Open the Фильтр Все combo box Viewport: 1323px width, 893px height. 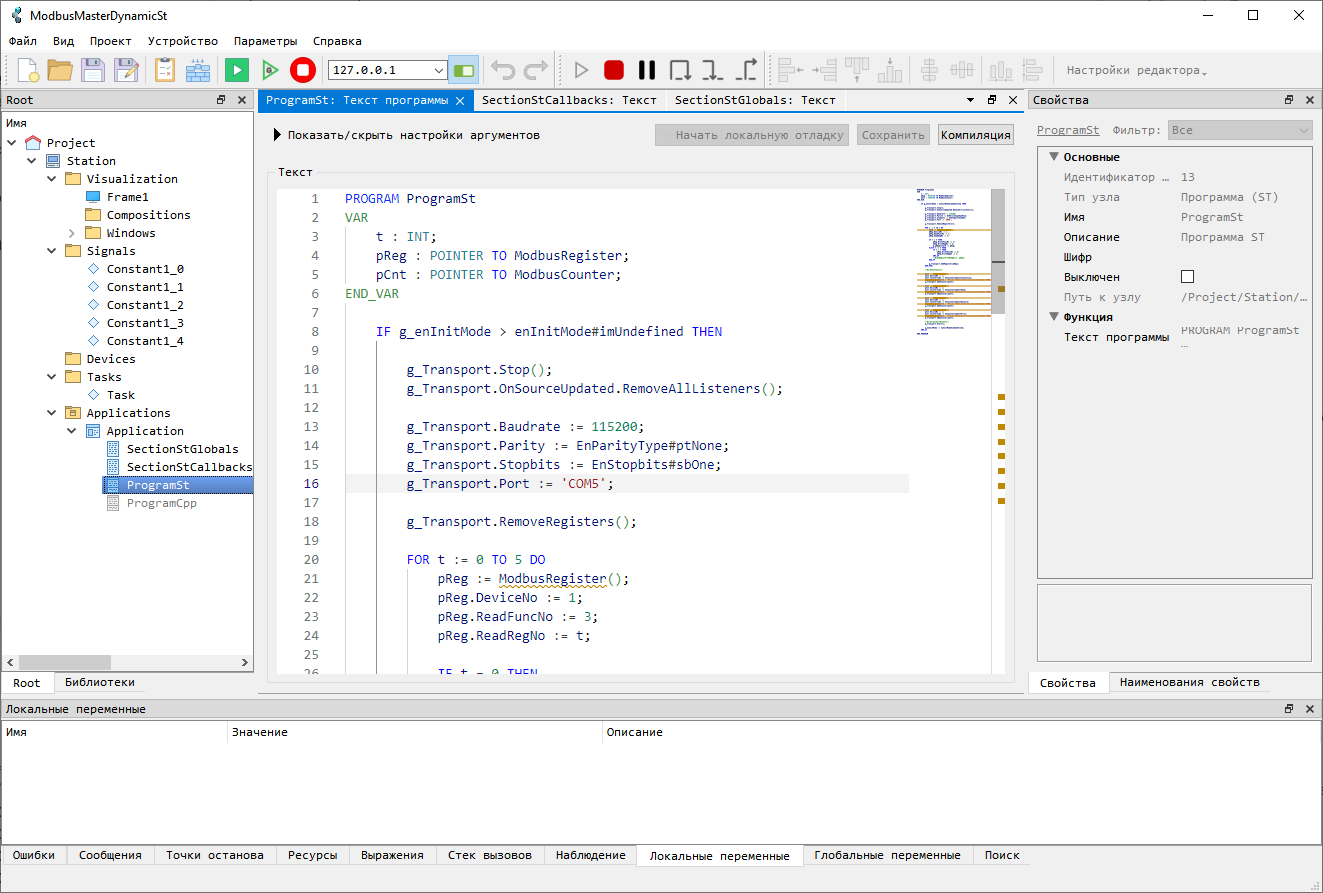point(1240,130)
